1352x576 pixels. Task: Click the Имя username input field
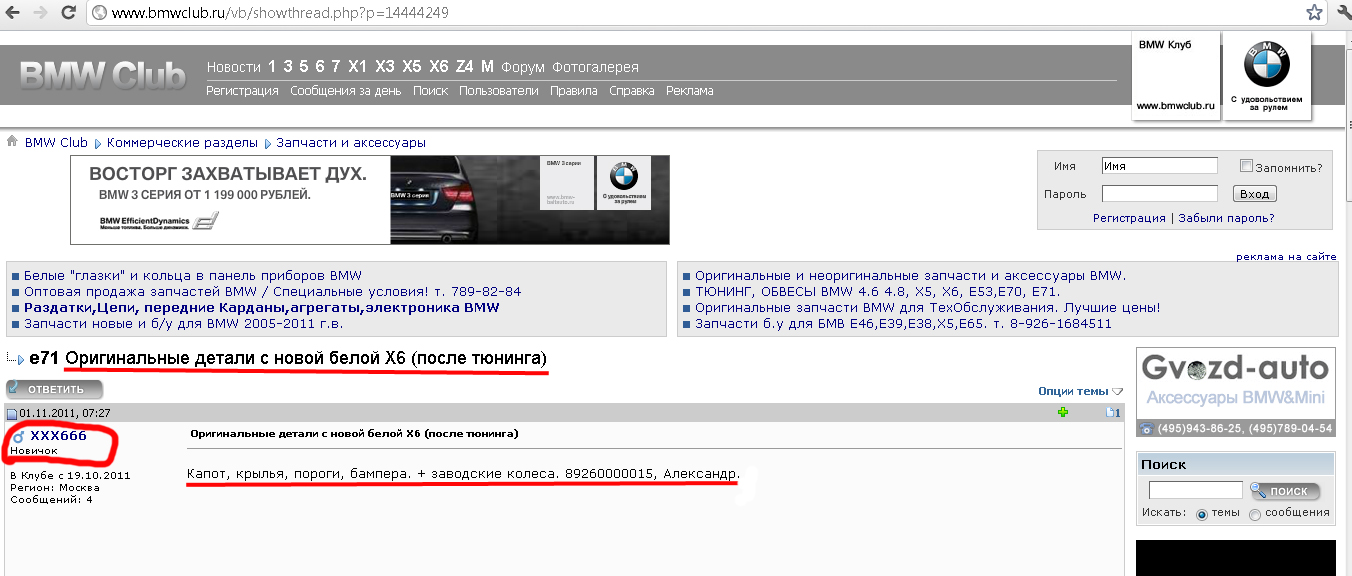click(x=1160, y=166)
